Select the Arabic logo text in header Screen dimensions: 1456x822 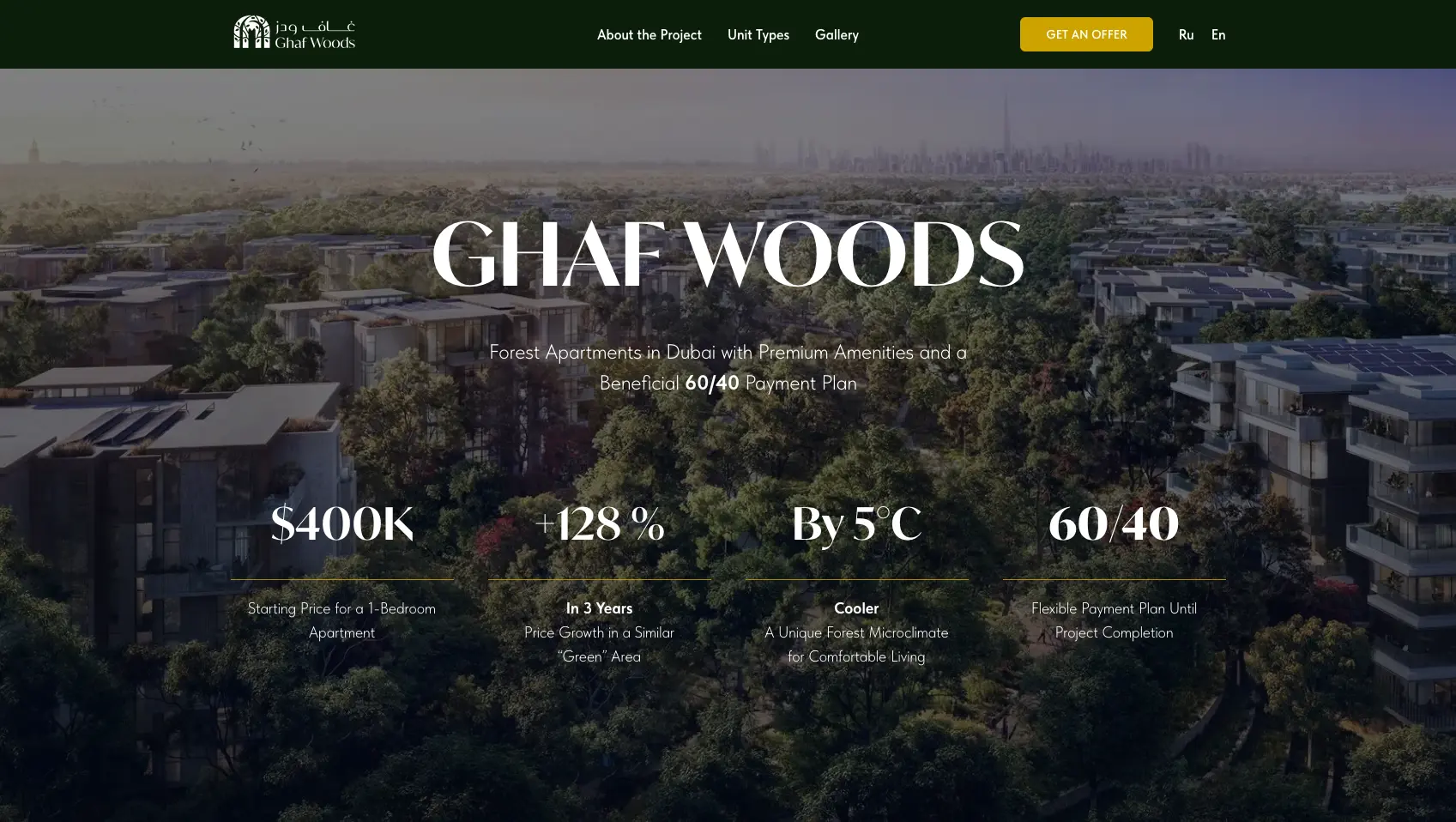(x=317, y=25)
